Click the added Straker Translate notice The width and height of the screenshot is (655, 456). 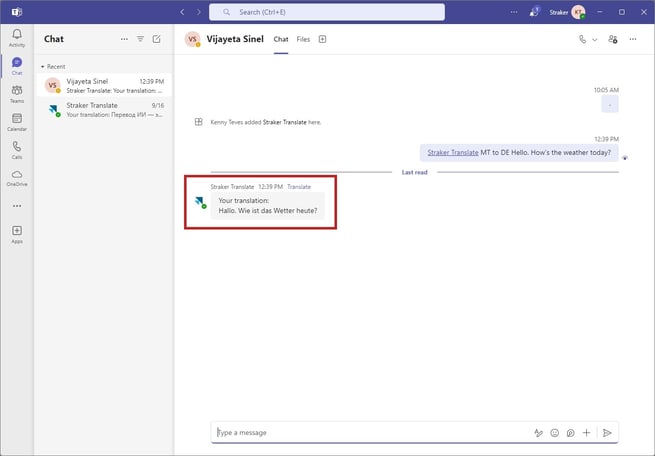(x=266, y=122)
